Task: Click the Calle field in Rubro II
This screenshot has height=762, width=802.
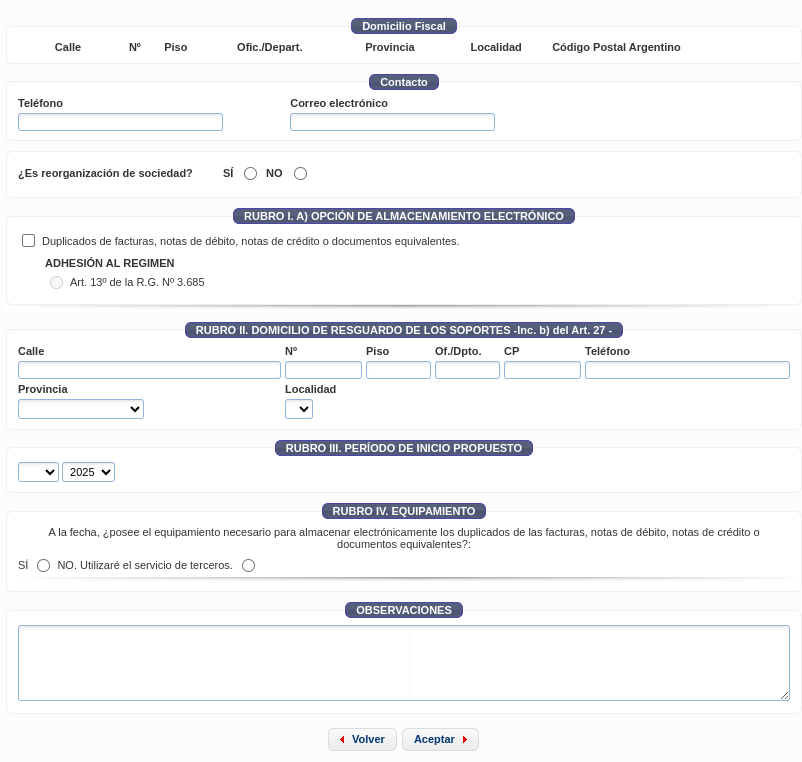Action: pos(149,370)
